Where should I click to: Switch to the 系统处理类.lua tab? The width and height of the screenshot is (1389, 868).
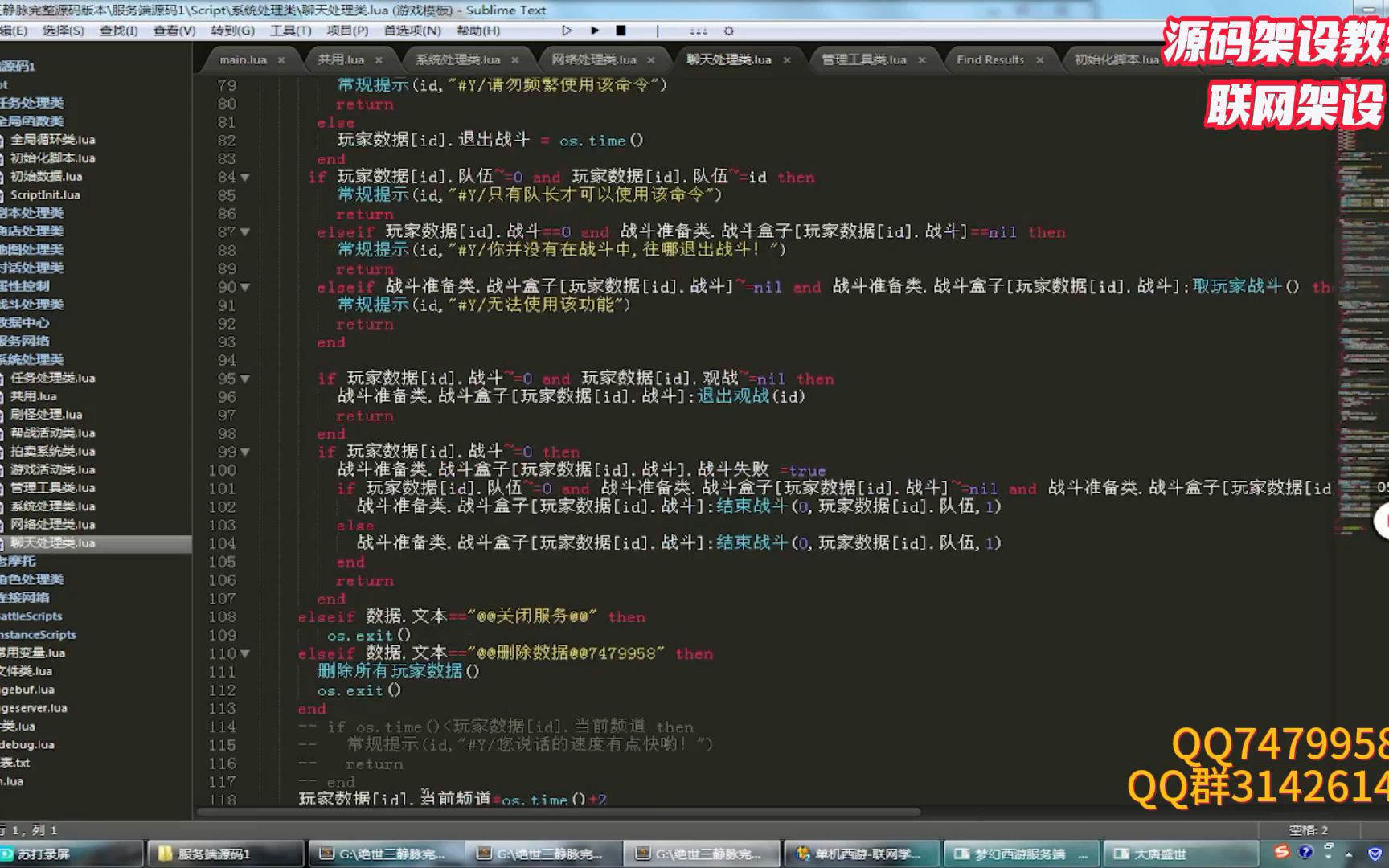[458, 59]
